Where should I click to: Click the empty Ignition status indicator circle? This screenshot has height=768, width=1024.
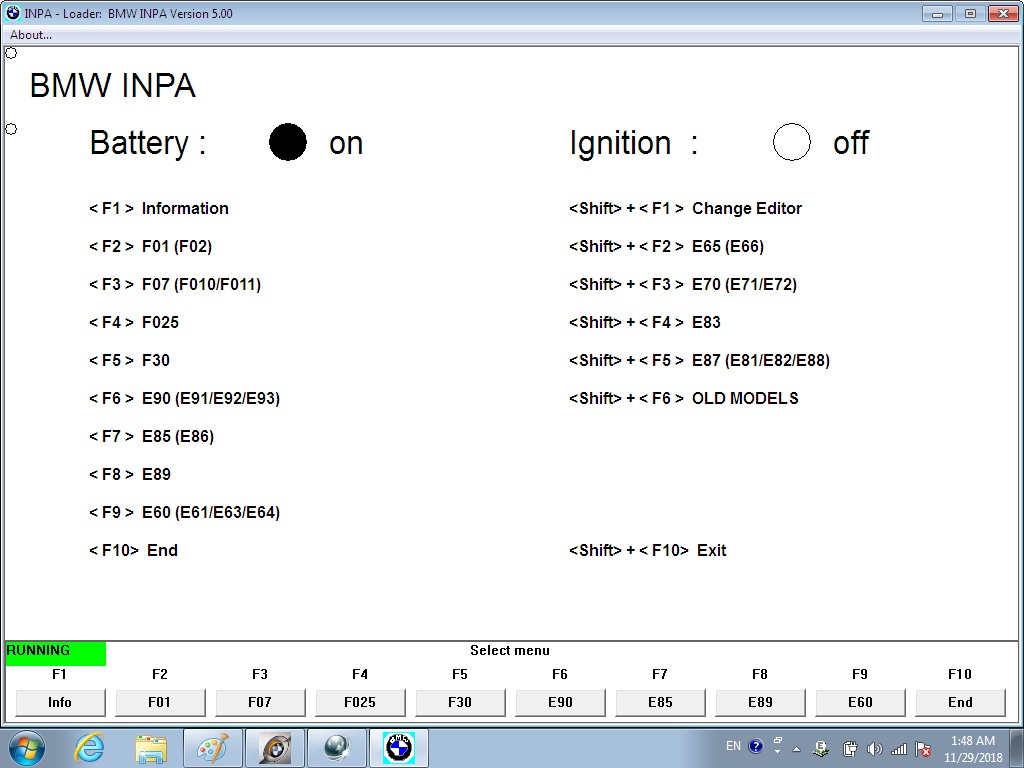point(792,142)
